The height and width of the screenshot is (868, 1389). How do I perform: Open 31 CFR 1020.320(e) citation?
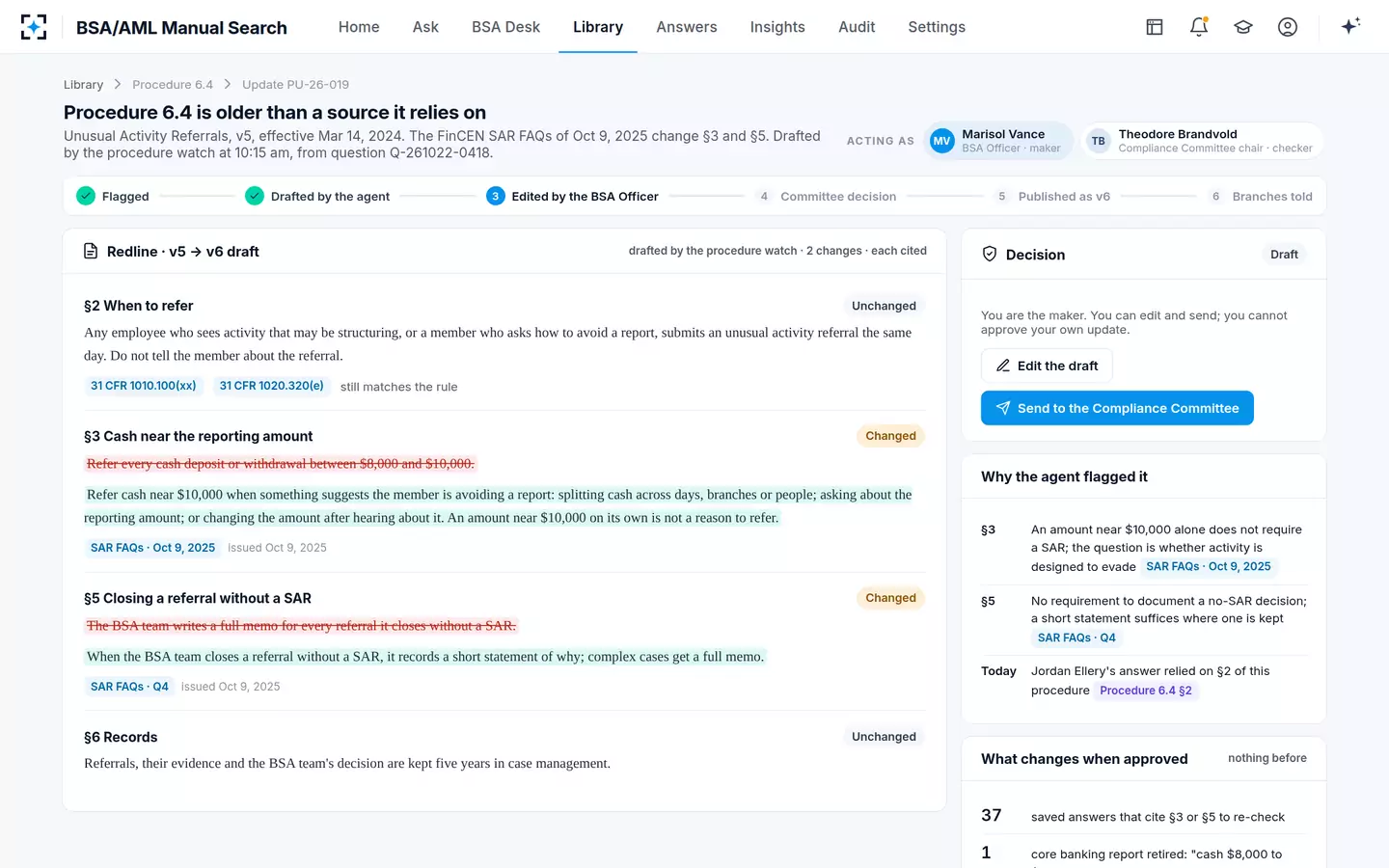point(272,386)
